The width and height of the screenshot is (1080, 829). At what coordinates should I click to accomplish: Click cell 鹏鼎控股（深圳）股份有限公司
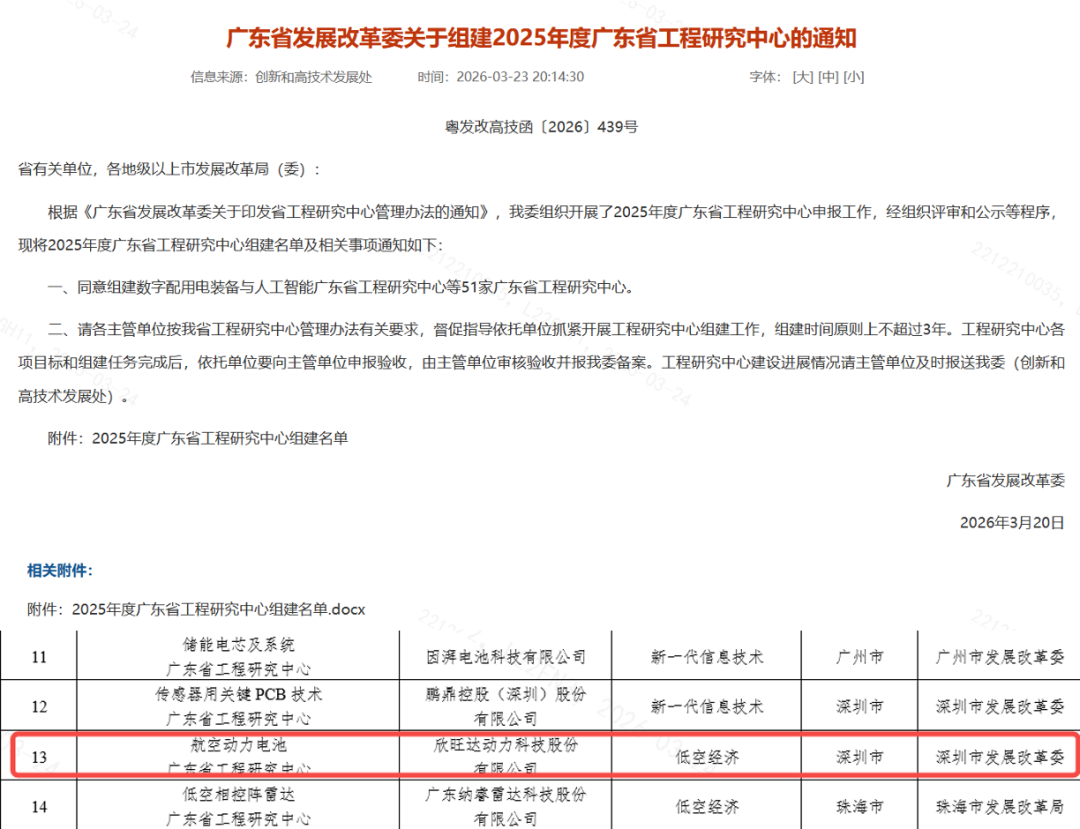[506, 706]
